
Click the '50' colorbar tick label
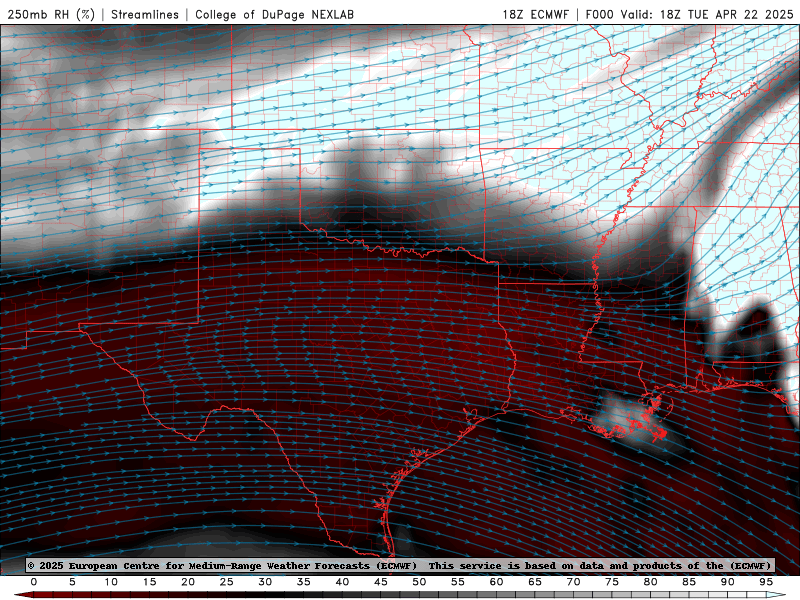pyautogui.click(x=419, y=582)
